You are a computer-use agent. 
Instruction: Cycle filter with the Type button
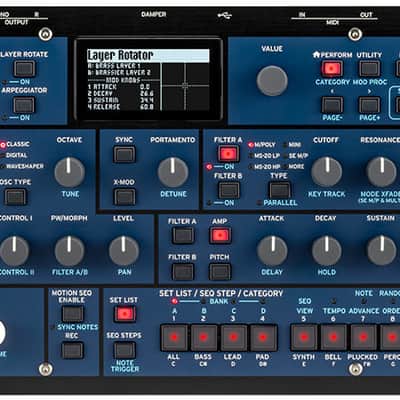pos(279,190)
